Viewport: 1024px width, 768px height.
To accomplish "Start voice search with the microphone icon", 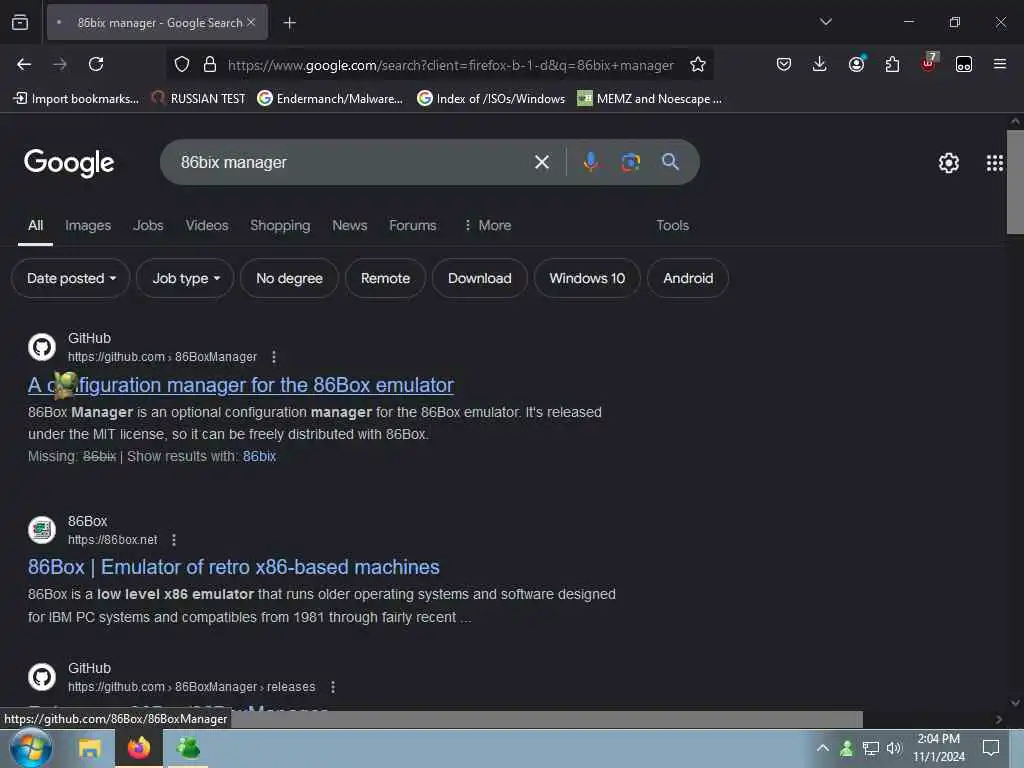I will (x=590, y=162).
